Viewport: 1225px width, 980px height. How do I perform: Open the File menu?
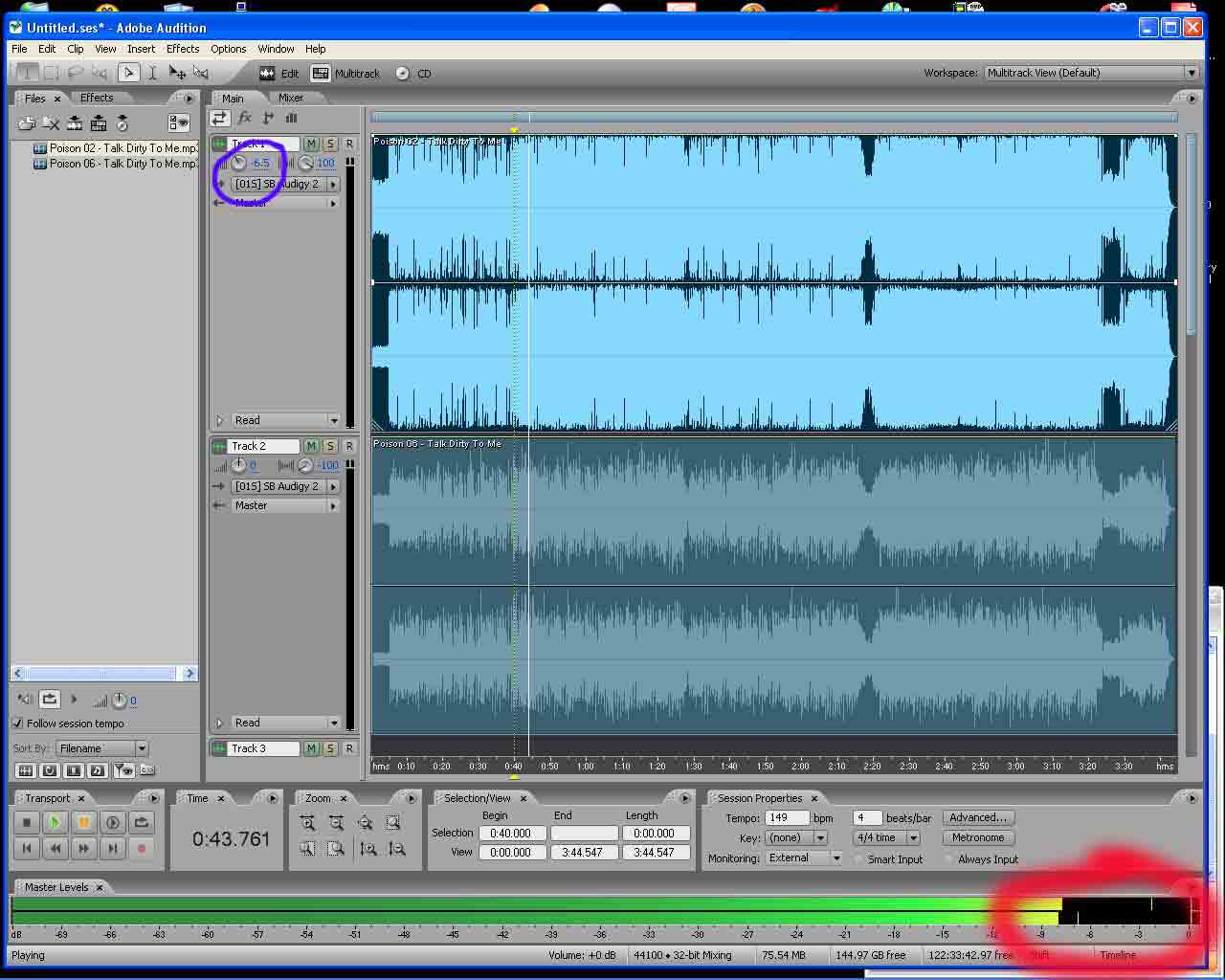click(19, 49)
